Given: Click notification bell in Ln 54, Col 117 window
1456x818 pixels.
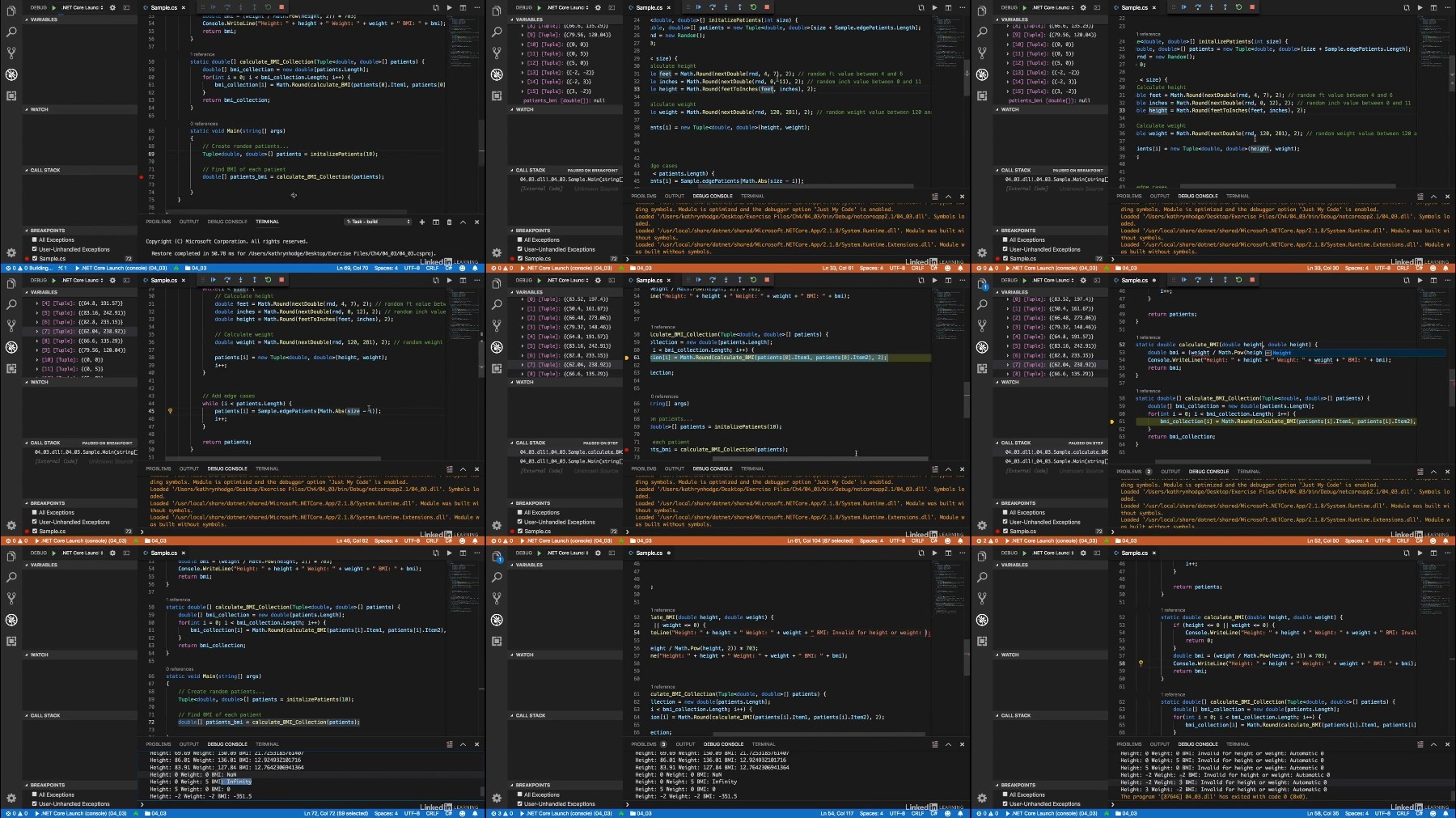Looking at the screenshot, I should click(961, 813).
